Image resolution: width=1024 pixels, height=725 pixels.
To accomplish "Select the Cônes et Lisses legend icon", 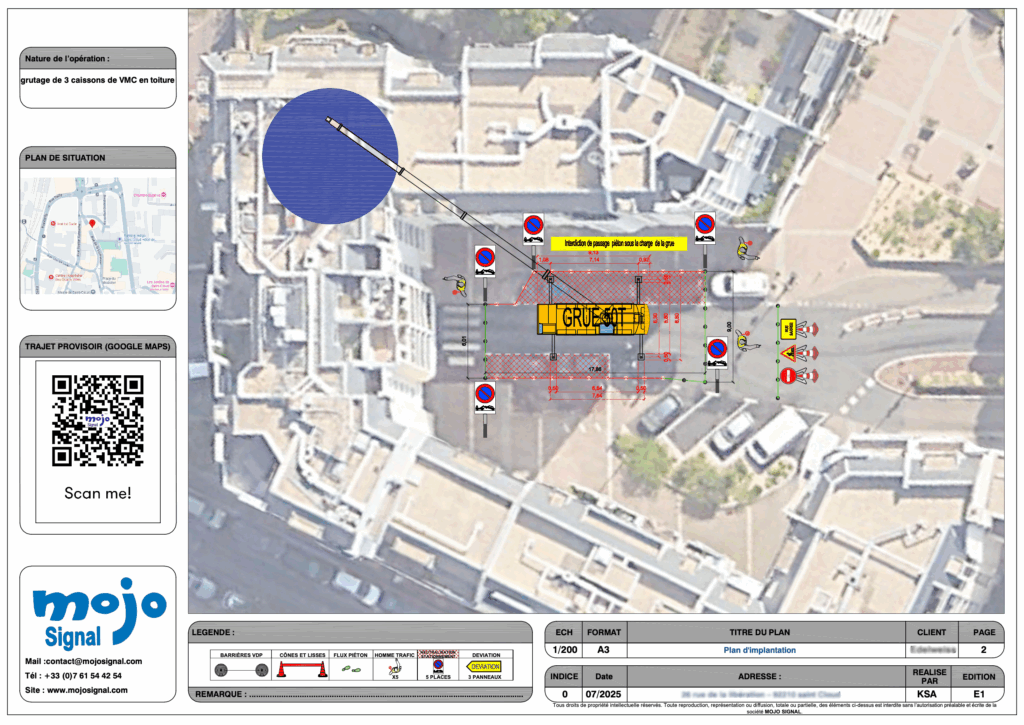I will tap(302, 670).
